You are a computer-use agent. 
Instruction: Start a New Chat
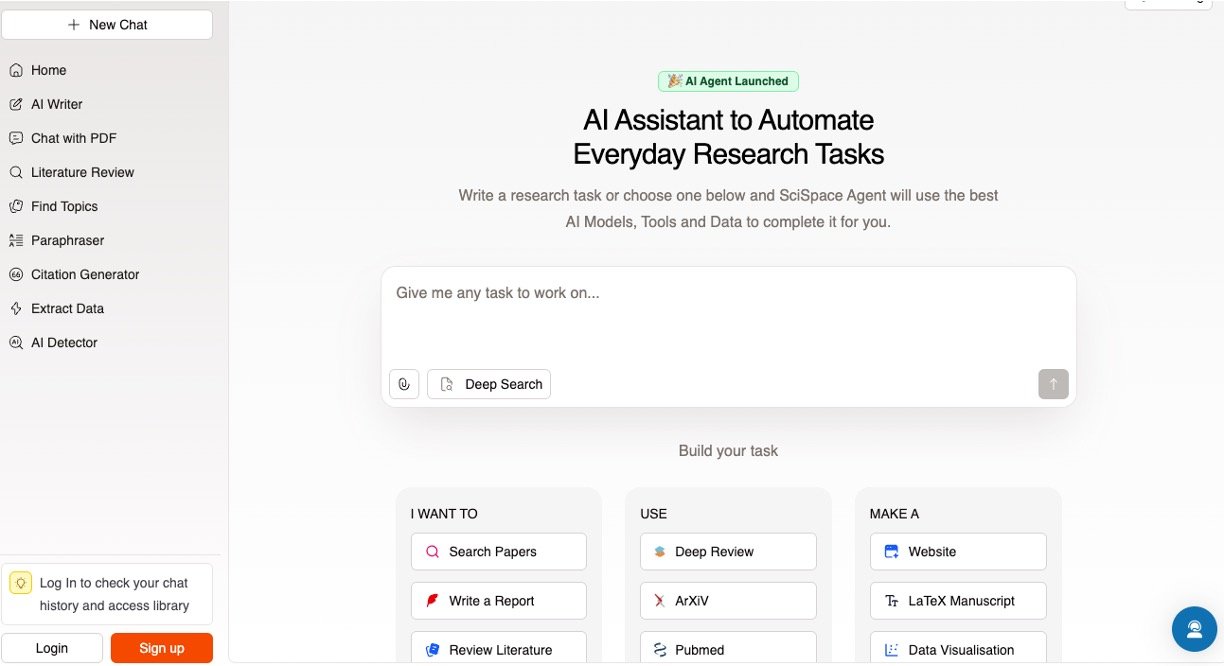coord(107,25)
